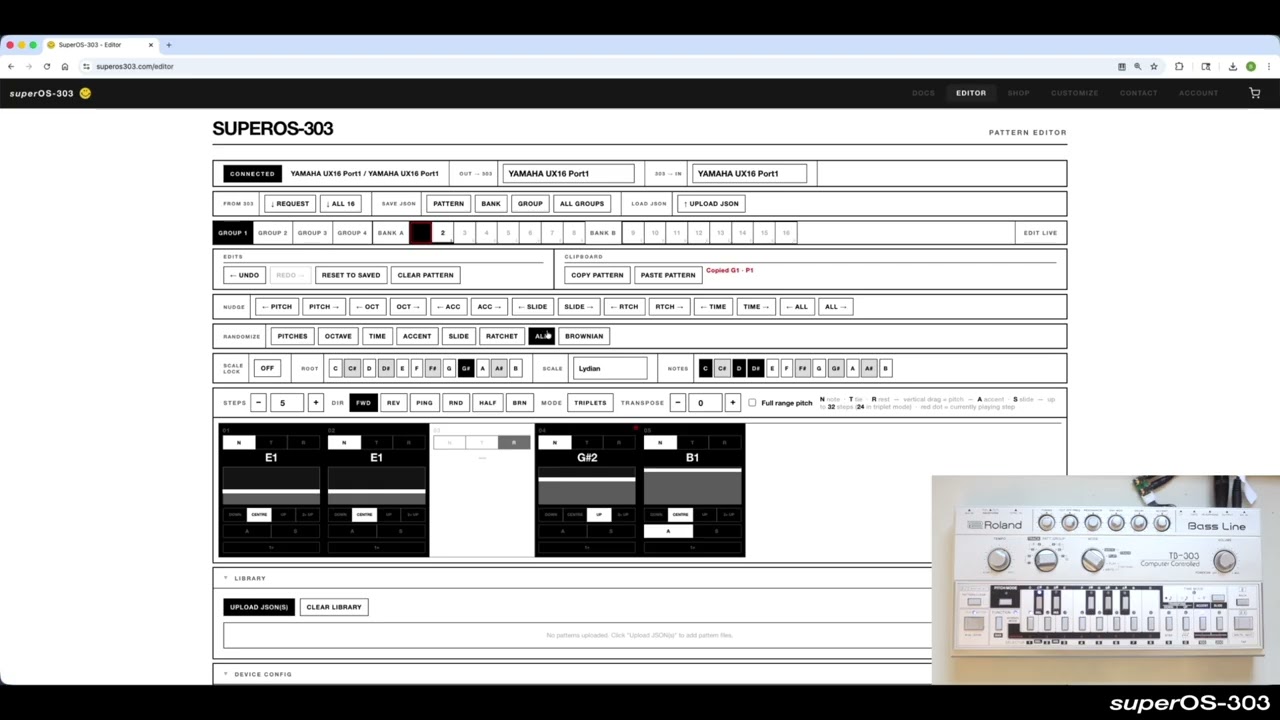Screen dimensions: 1280x720
Task: Click the browser home icon
Action: pos(65,66)
